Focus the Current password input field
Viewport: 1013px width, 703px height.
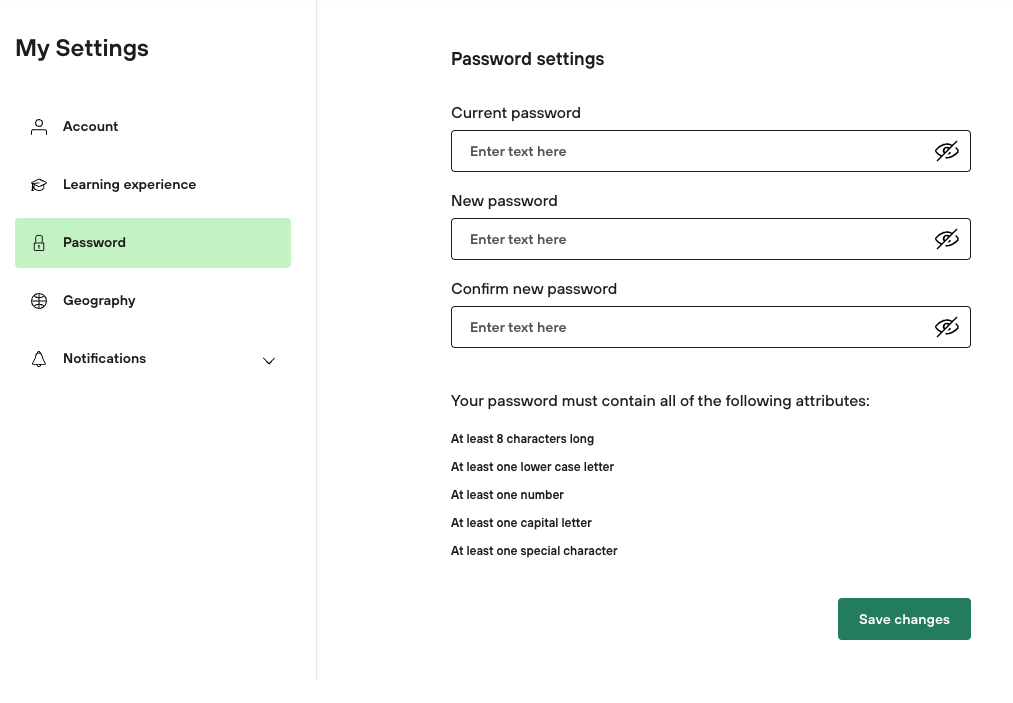click(690, 151)
